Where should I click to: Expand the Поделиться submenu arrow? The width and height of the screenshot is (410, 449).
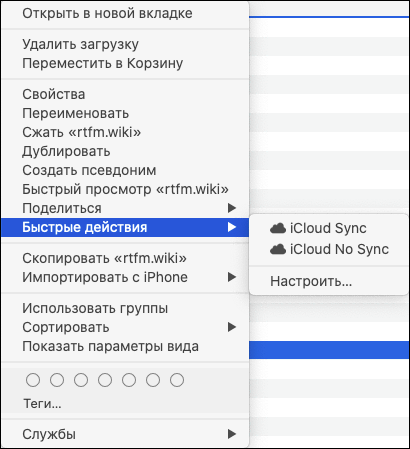pyautogui.click(x=232, y=208)
